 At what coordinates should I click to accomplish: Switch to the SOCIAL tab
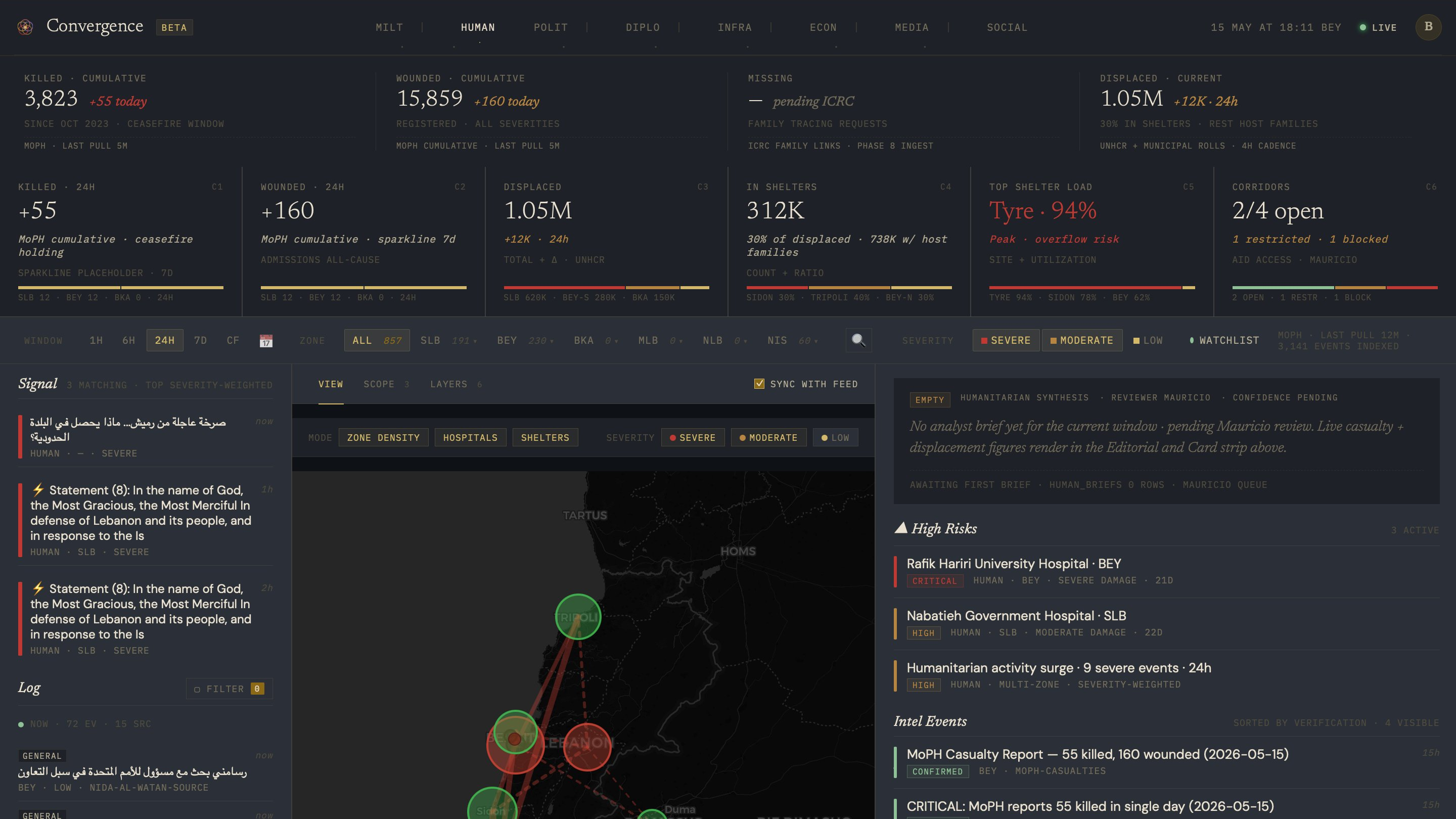click(1007, 27)
